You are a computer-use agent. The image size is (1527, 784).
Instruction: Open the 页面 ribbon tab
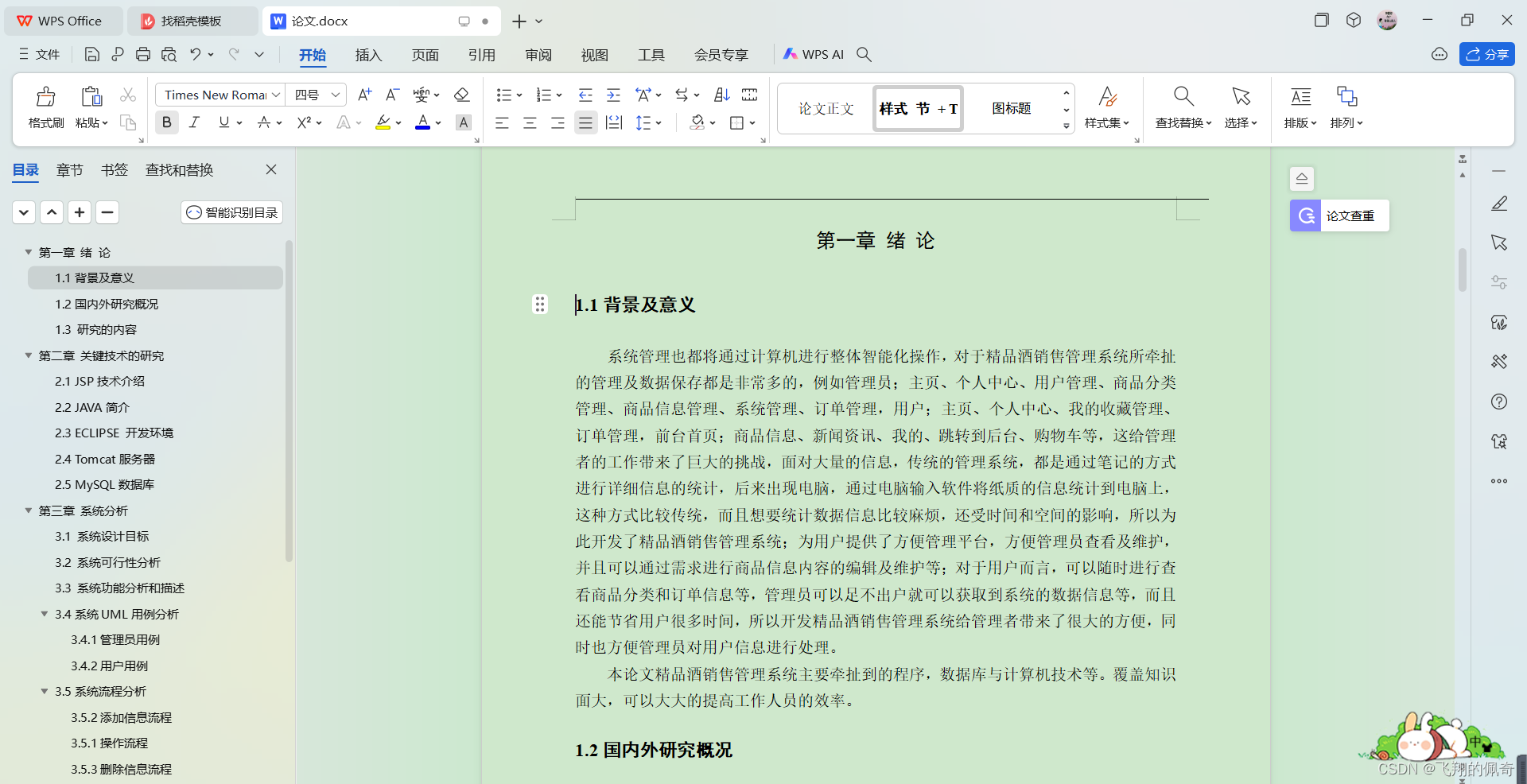pyautogui.click(x=425, y=55)
